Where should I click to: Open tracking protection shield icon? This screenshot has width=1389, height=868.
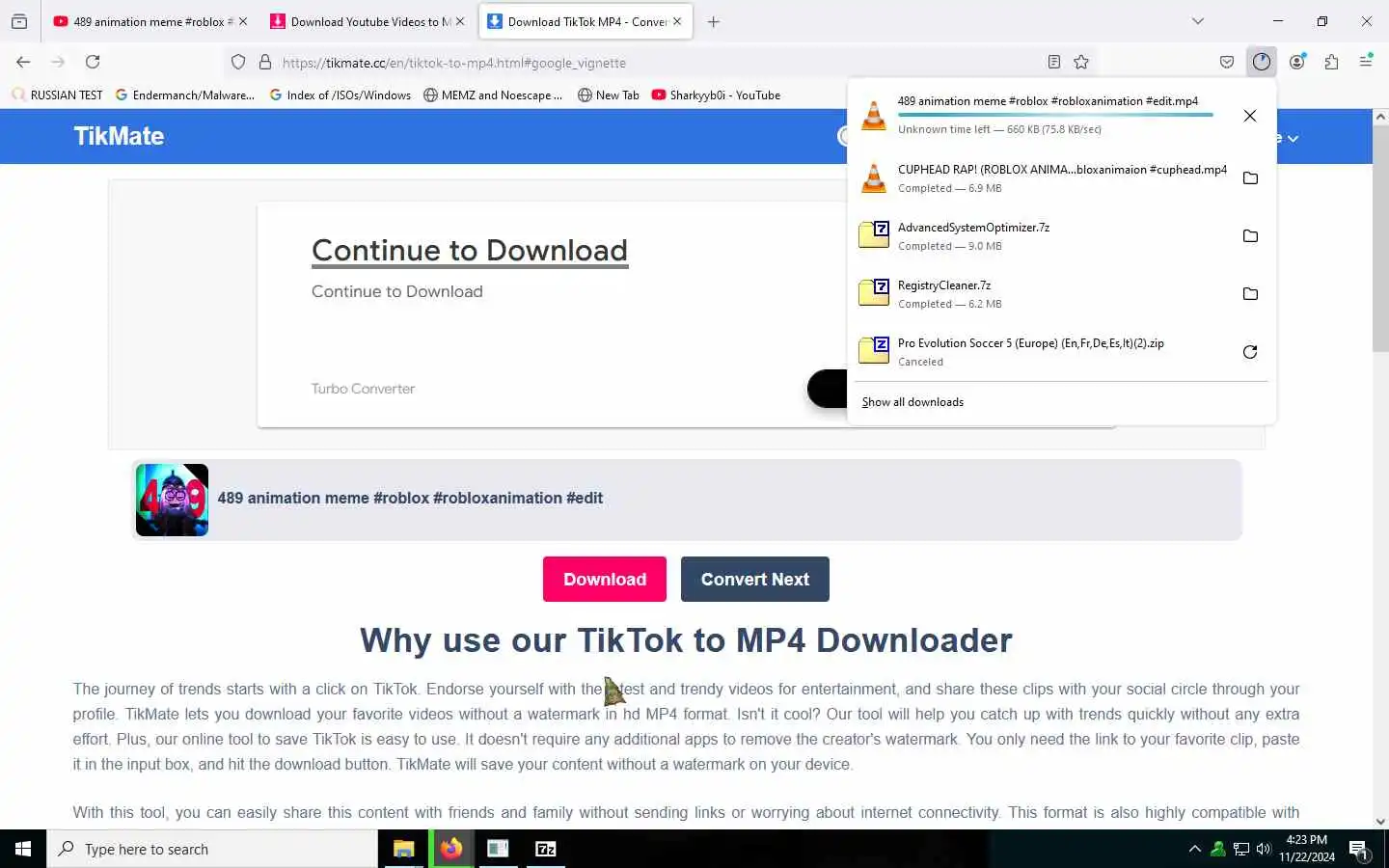[x=238, y=63]
